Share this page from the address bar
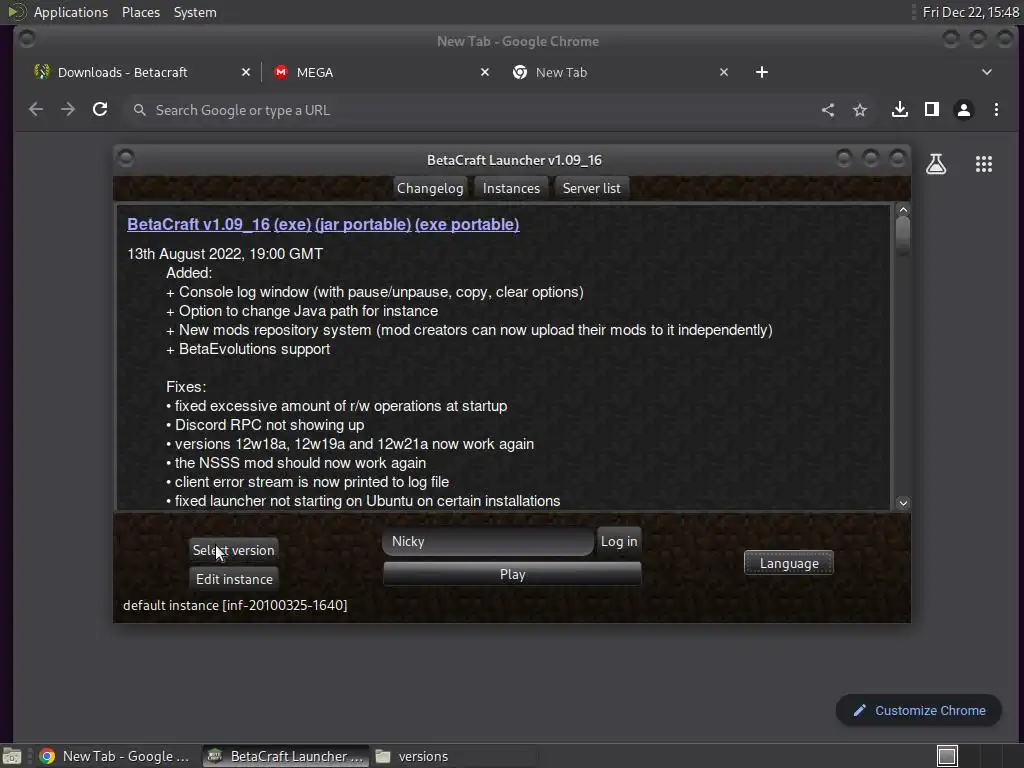1024x768 pixels. pos(827,110)
